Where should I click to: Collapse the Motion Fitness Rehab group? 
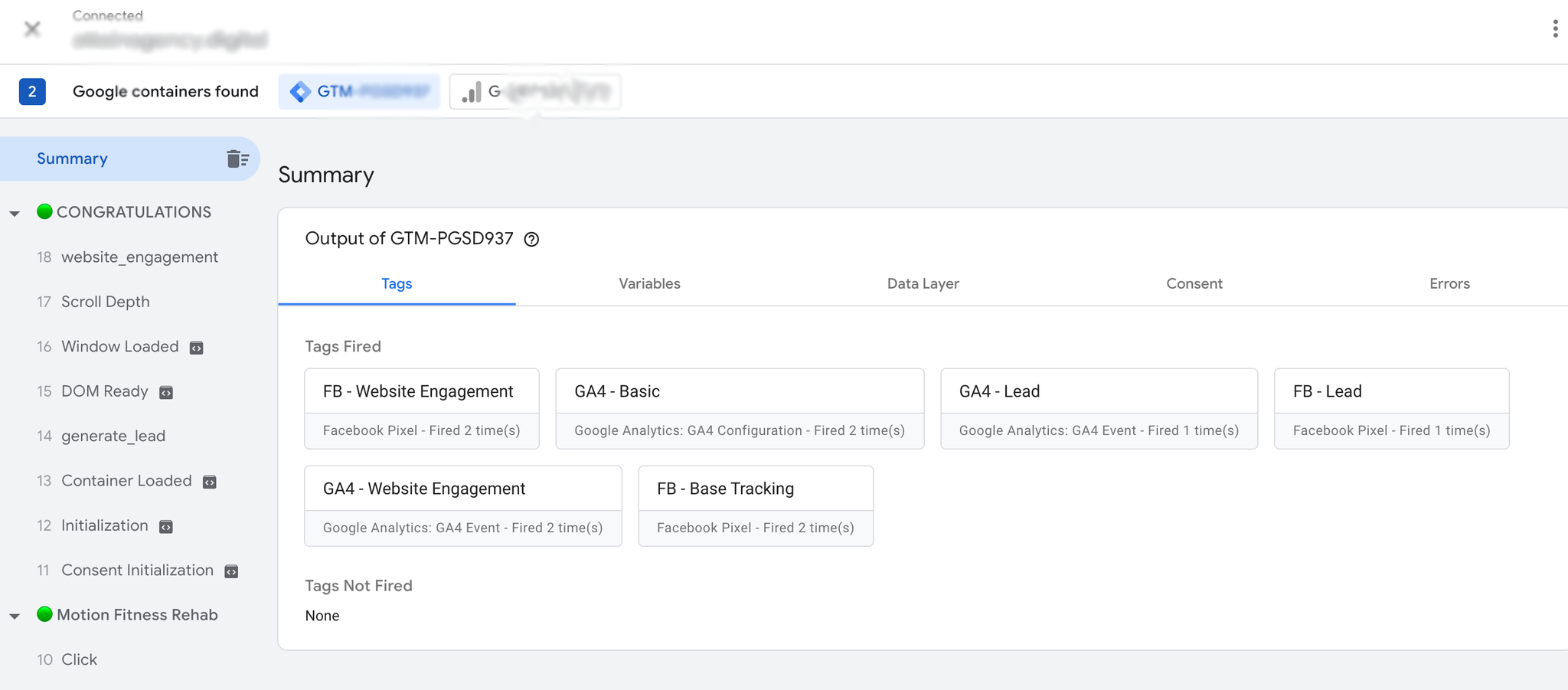pyautogui.click(x=15, y=616)
